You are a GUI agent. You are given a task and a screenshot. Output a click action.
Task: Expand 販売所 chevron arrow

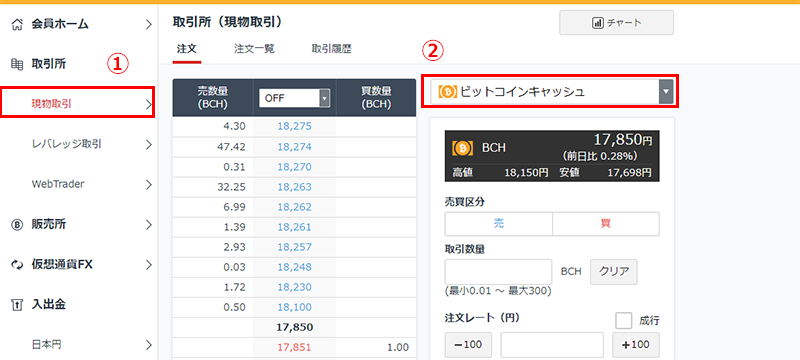tap(148, 224)
